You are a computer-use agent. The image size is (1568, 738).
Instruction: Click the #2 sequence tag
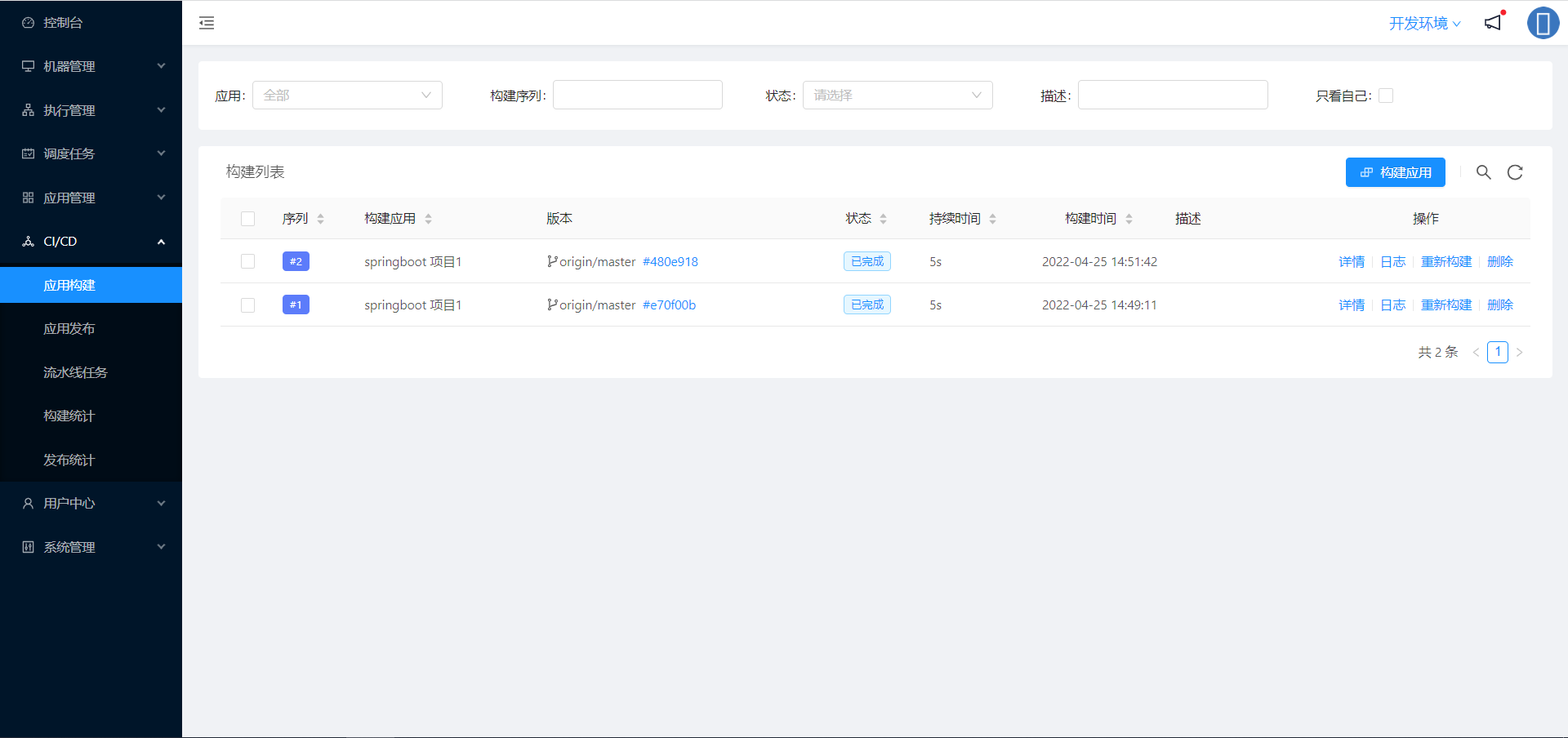click(x=296, y=261)
